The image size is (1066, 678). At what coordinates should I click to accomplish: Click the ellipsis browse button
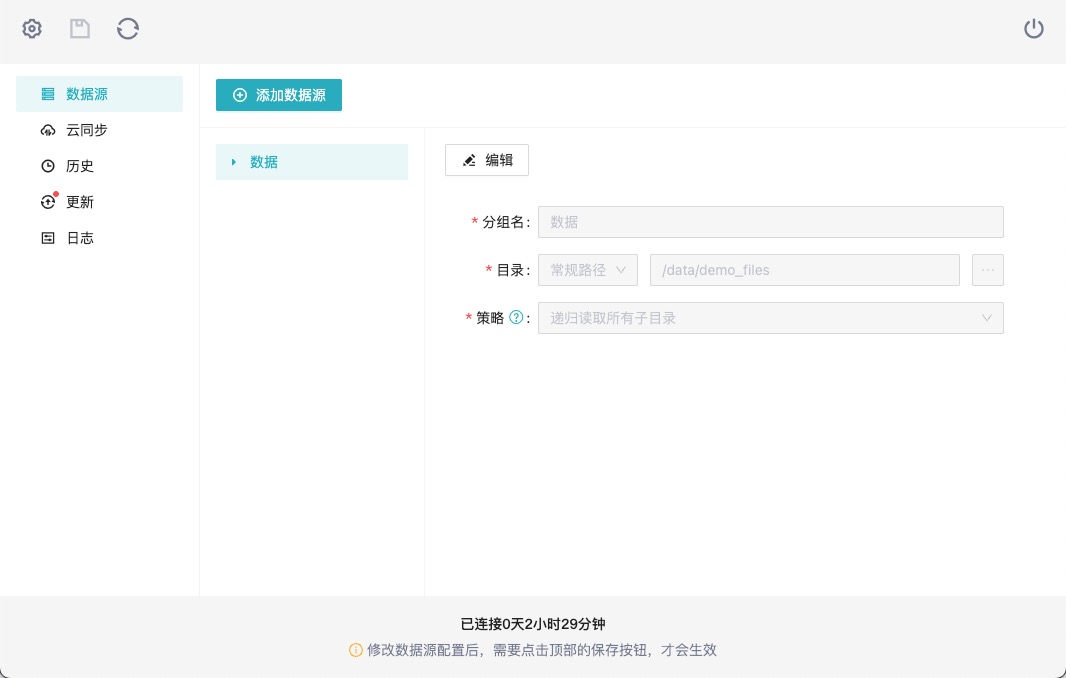point(988,270)
